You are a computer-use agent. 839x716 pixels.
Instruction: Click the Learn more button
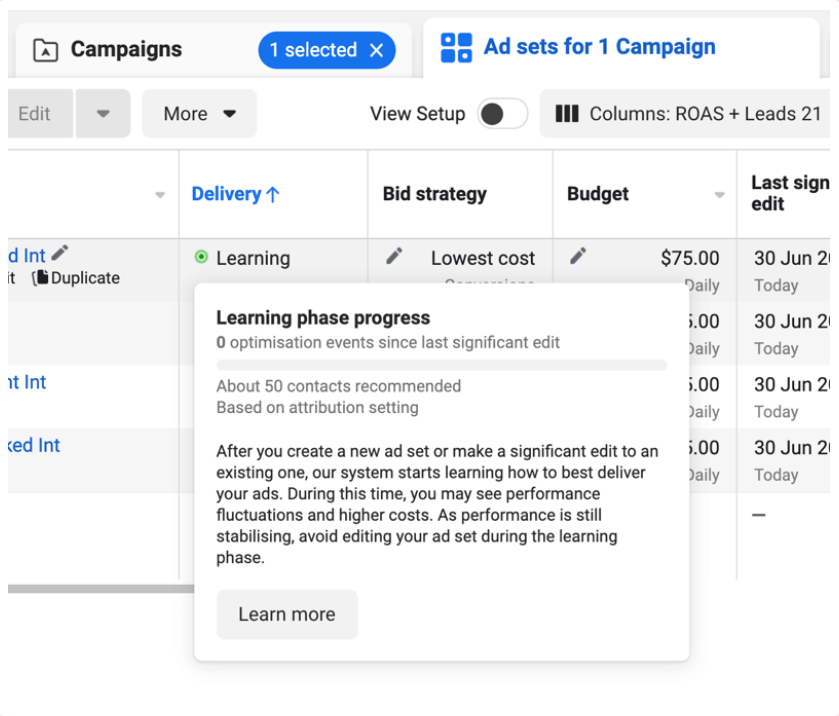287,614
